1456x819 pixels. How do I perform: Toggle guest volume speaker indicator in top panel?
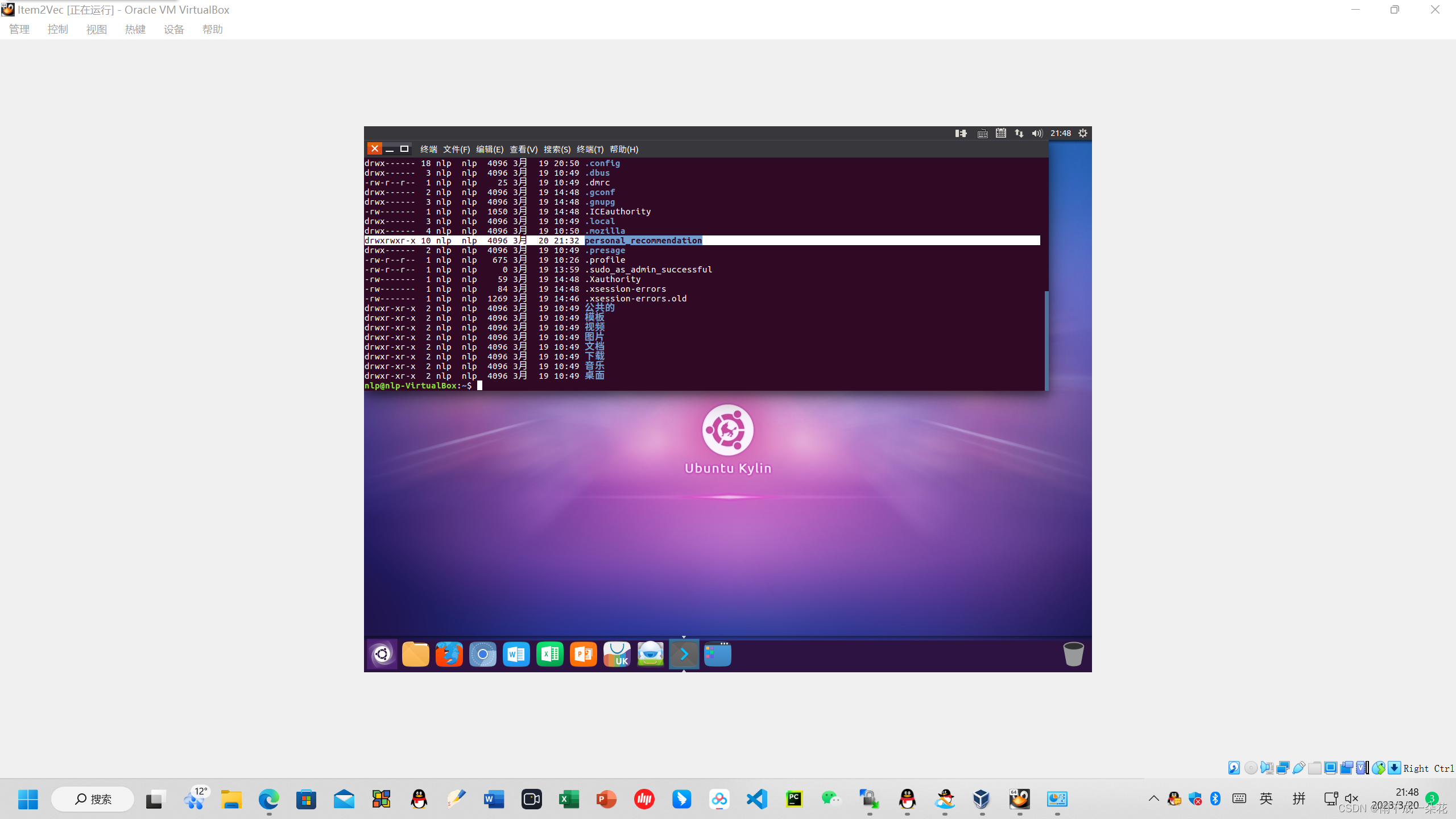pyautogui.click(x=1037, y=133)
